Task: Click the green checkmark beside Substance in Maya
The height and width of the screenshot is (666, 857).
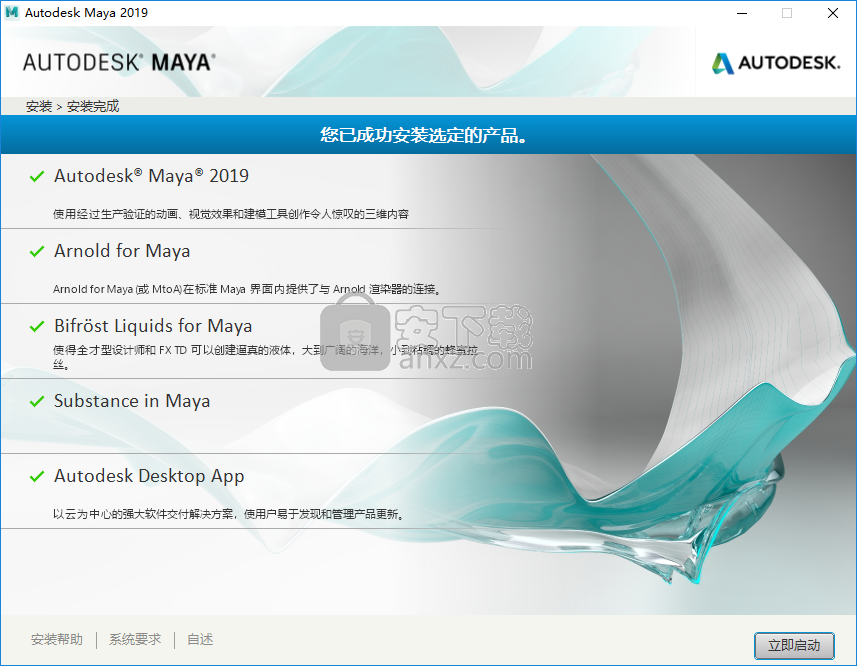Action: (x=37, y=402)
